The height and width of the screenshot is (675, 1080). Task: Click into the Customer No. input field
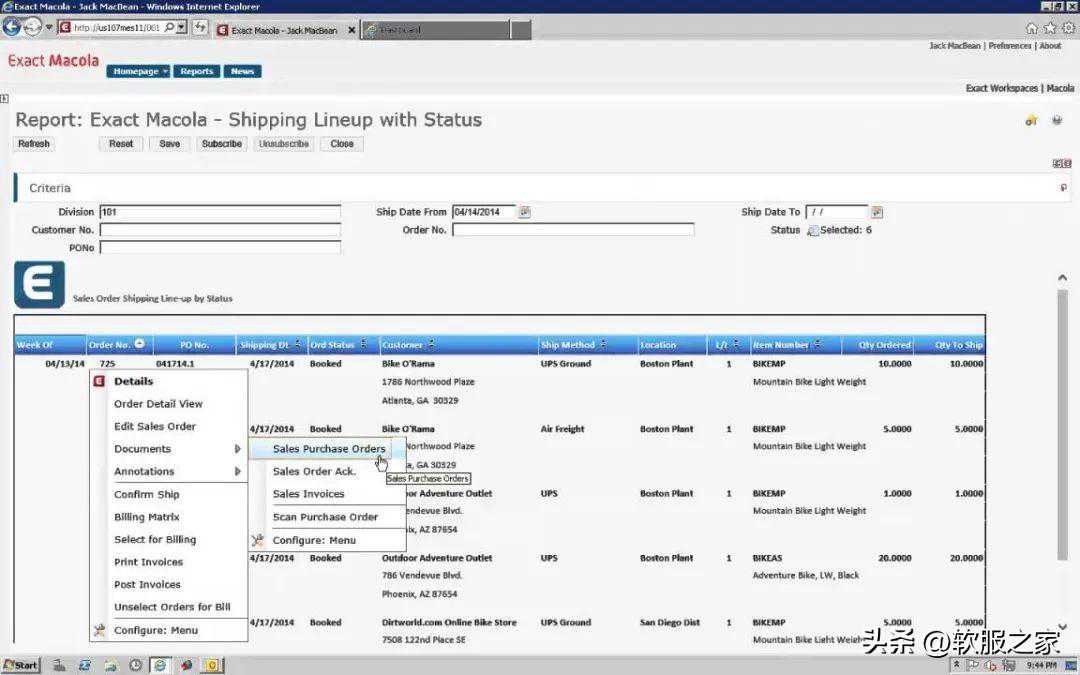pos(220,230)
